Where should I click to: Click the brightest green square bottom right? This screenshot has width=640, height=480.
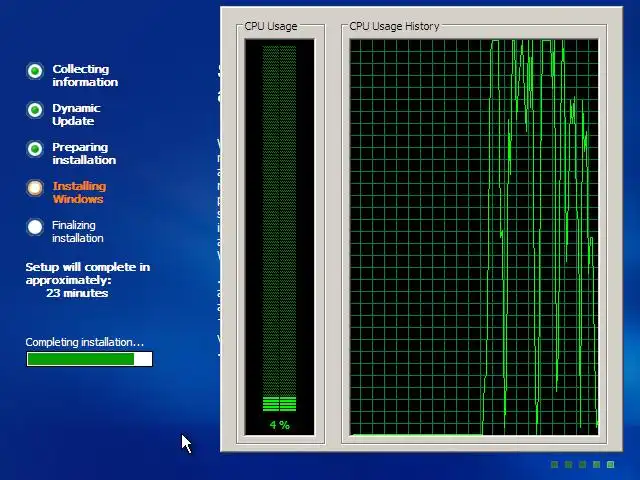point(611,464)
